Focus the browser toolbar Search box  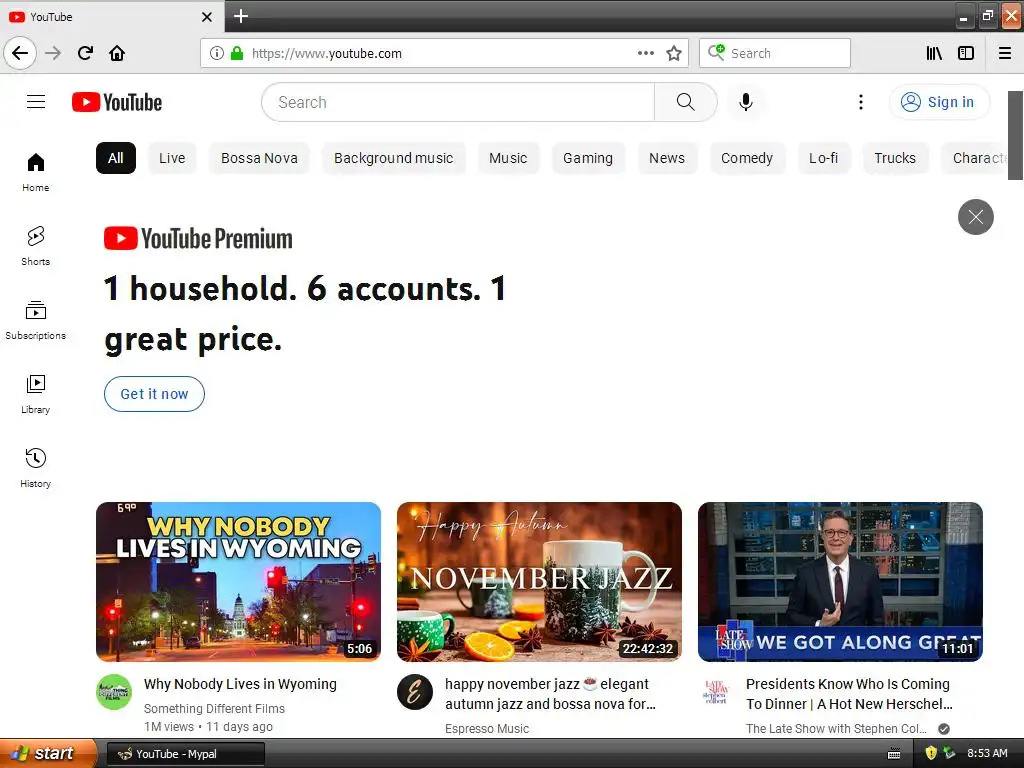775,53
